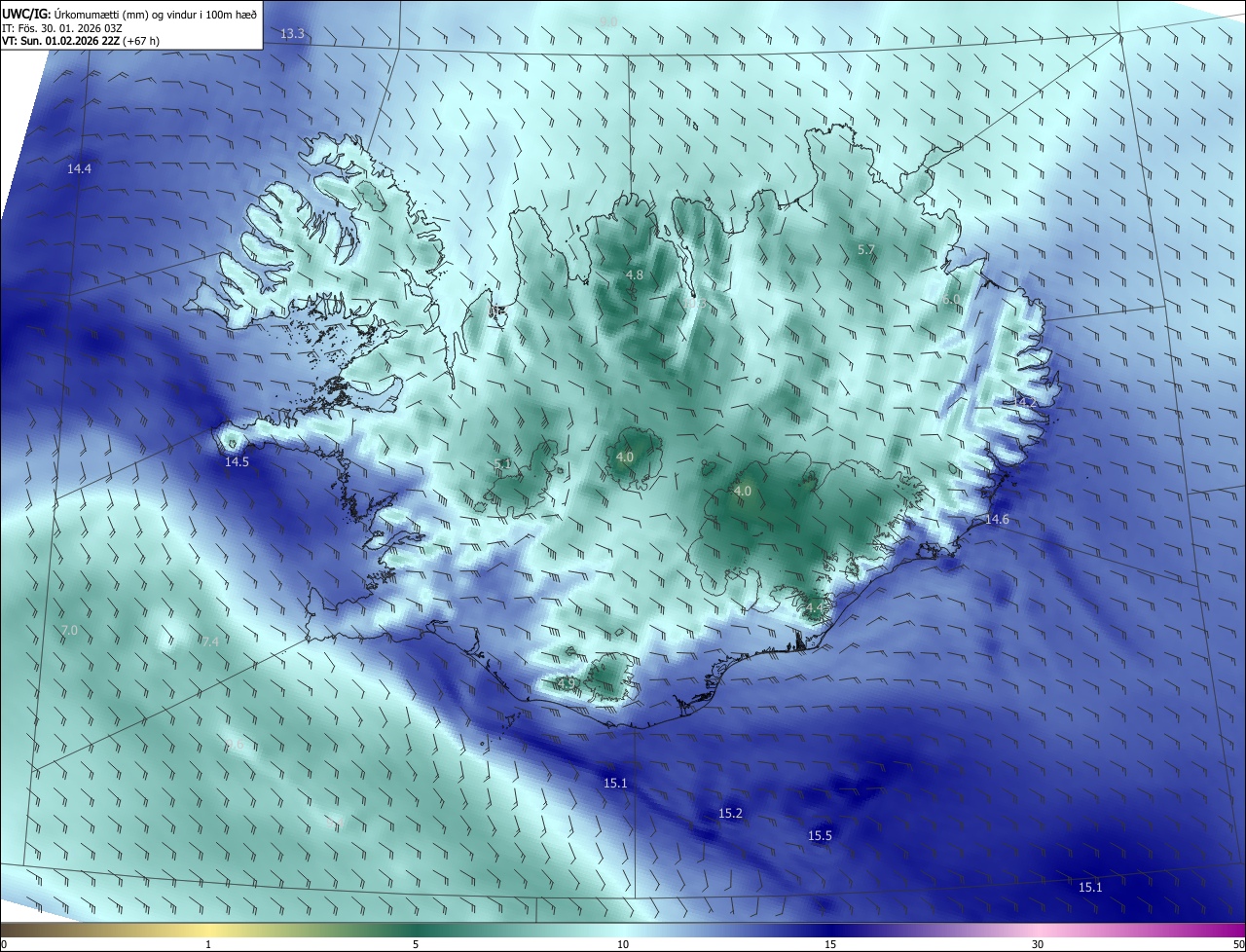Screen dimensions: 1246x952
Task: Click the 7.0 value label
Action: (x=69, y=631)
